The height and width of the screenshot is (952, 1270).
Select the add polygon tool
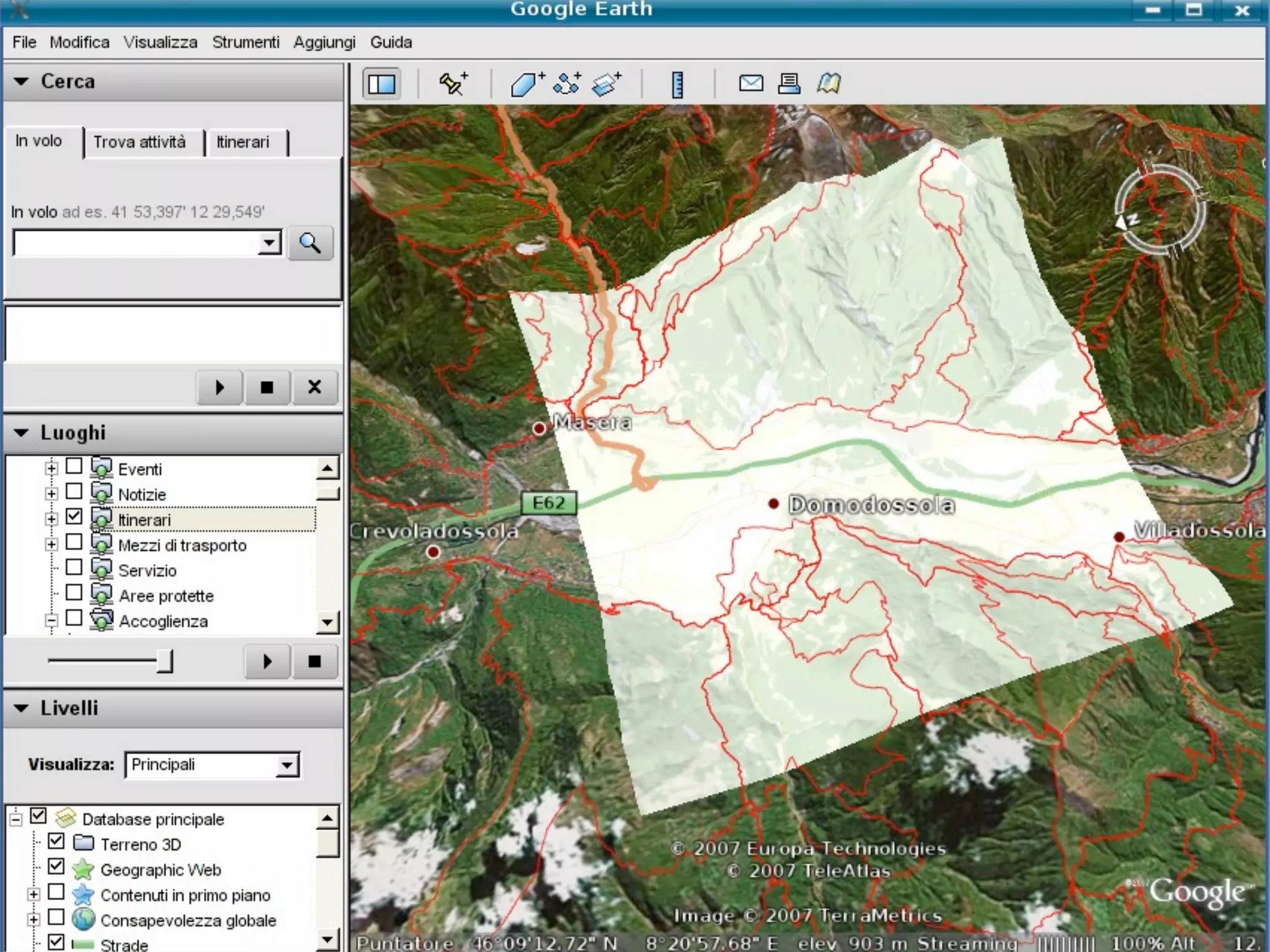pos(526,84)
